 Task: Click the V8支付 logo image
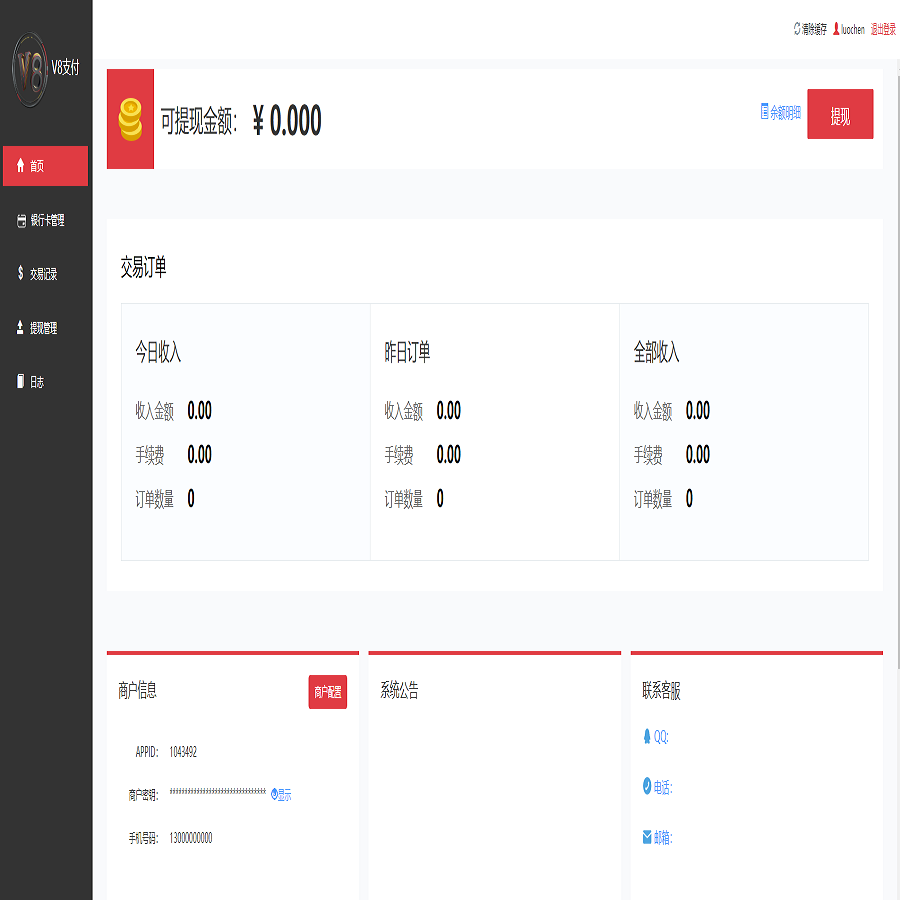(30, 68)
